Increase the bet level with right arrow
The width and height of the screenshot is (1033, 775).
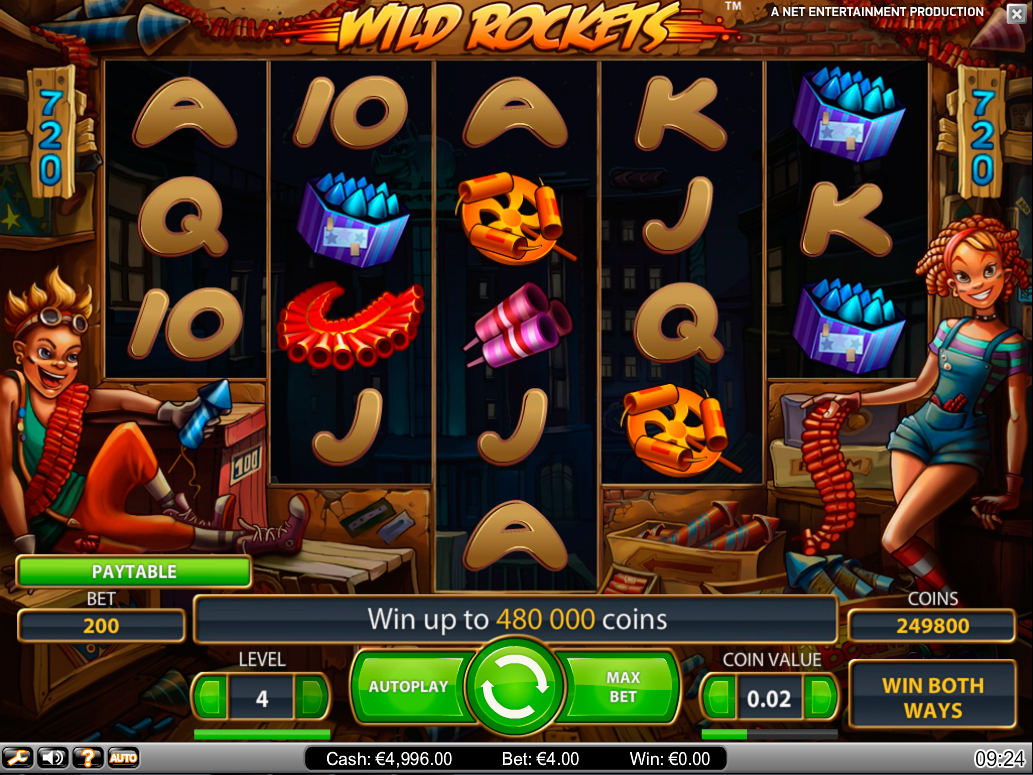(312, 697)
